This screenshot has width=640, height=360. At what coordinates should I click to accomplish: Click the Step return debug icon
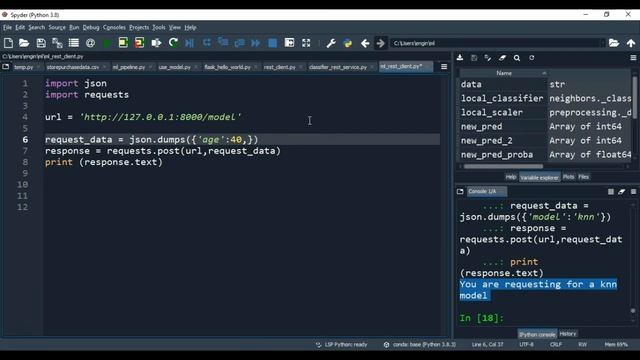pyautogui.click(x=240, y=43)
